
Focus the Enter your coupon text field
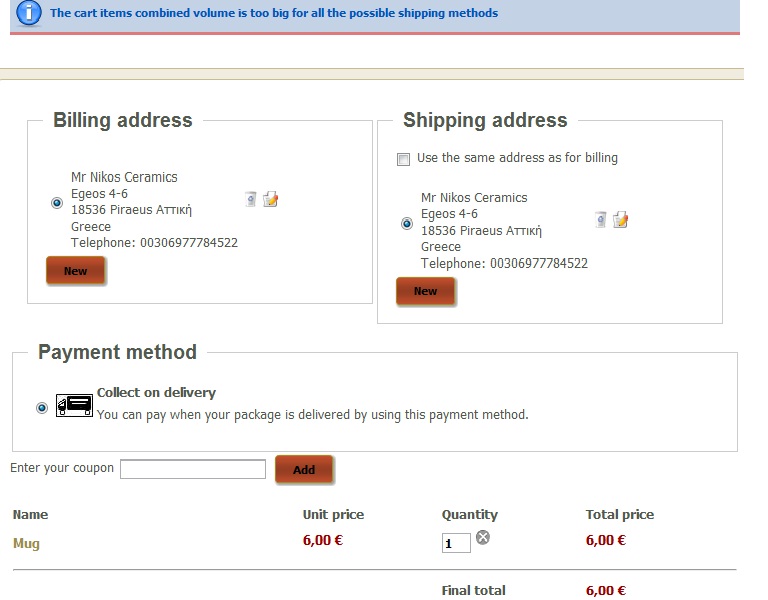pyautogui.click(x=193, y=469)
